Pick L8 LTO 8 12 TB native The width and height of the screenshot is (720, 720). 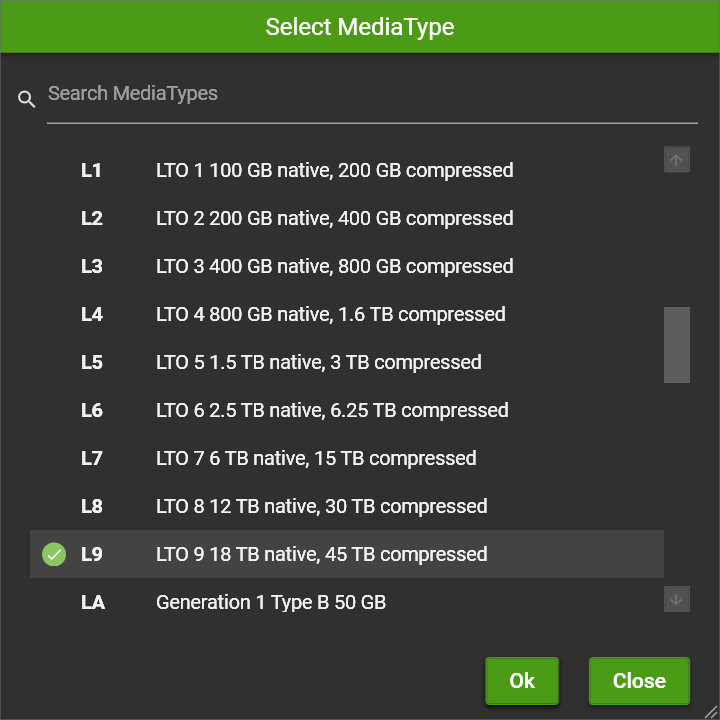pos(347,506)
